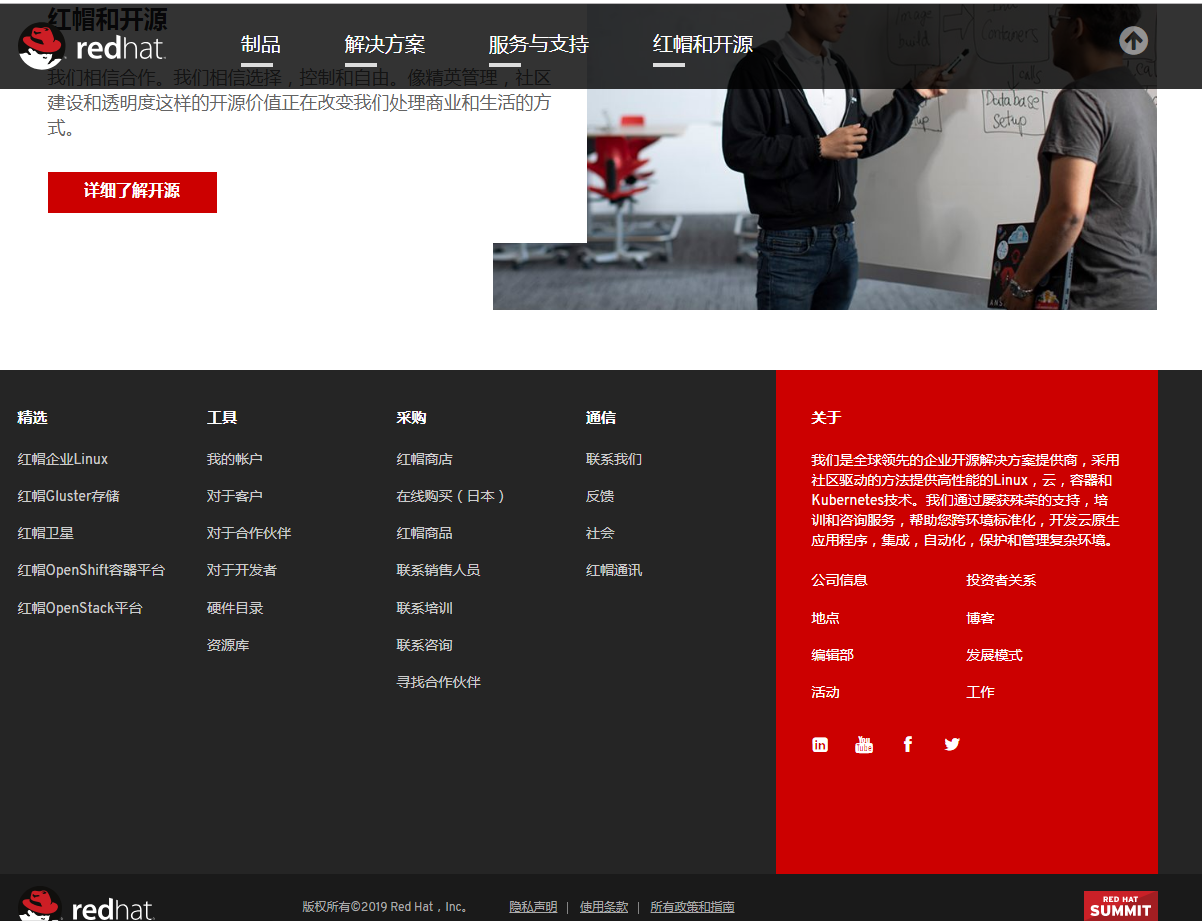Go to 我的帐户 under 工具
The image size is (1202, 921).
click(x=235, y=459)
